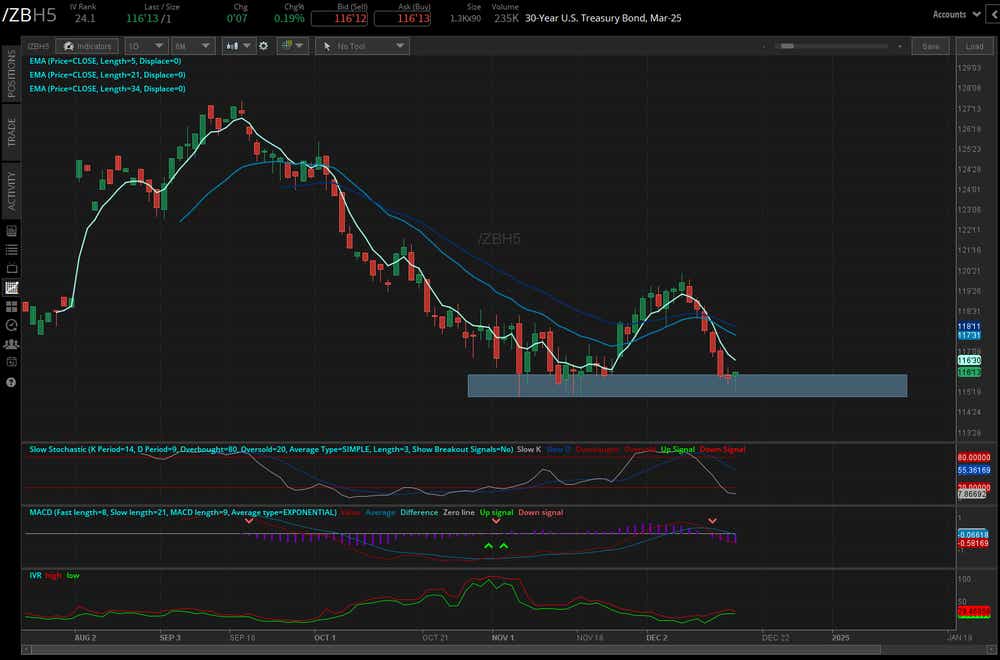The width and height of the screenshot is (1000, 660).
Task: Open the 6M time frame dropdown
Action: (192, 46)
